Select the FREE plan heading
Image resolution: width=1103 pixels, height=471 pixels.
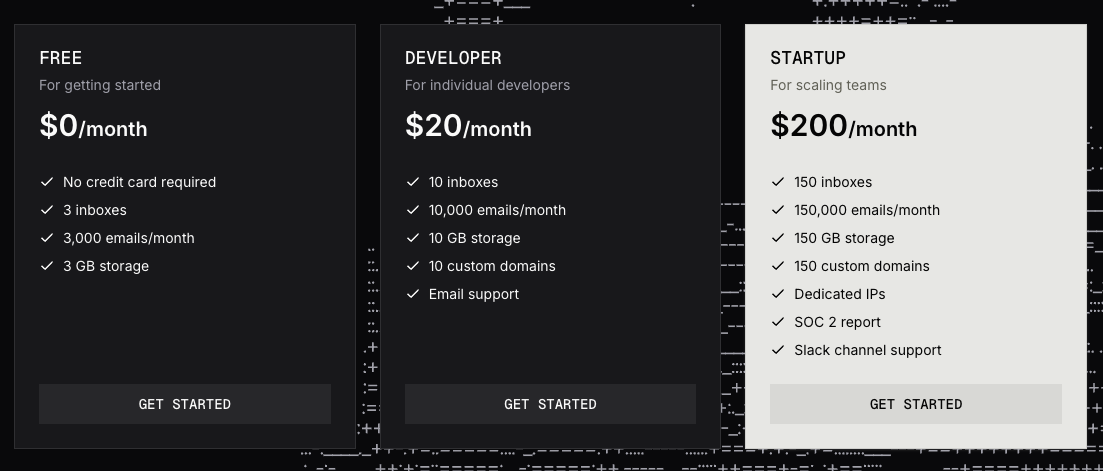[61, 58]
